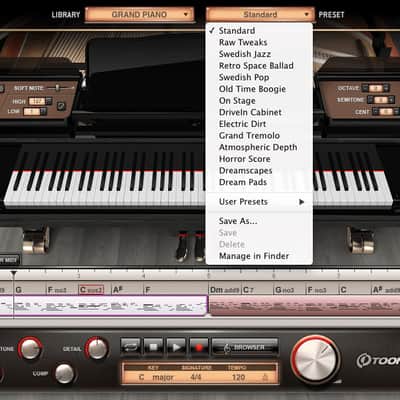Click the Toontrack logo

(378, 361)
